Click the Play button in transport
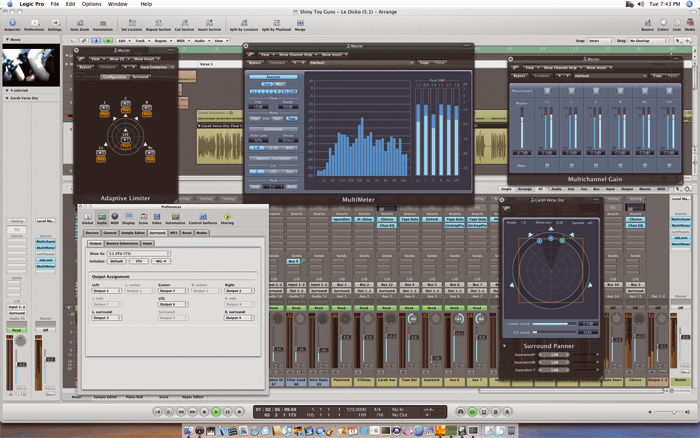 click(216, 412)
